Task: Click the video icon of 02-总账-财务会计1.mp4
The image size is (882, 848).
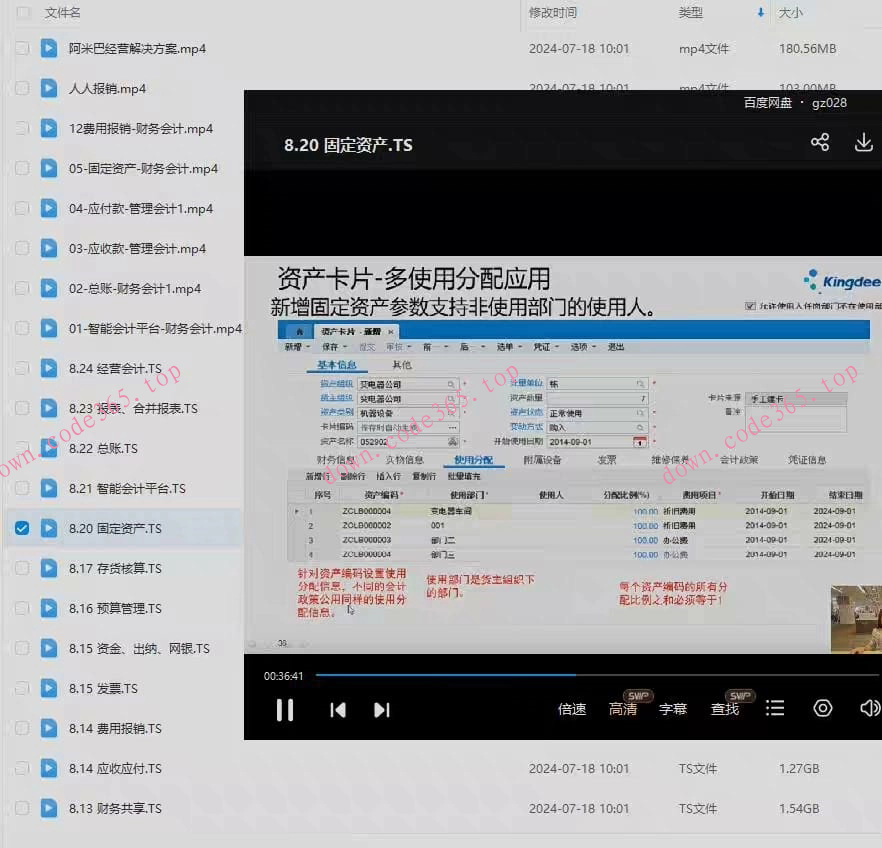Action: [49, 288]
